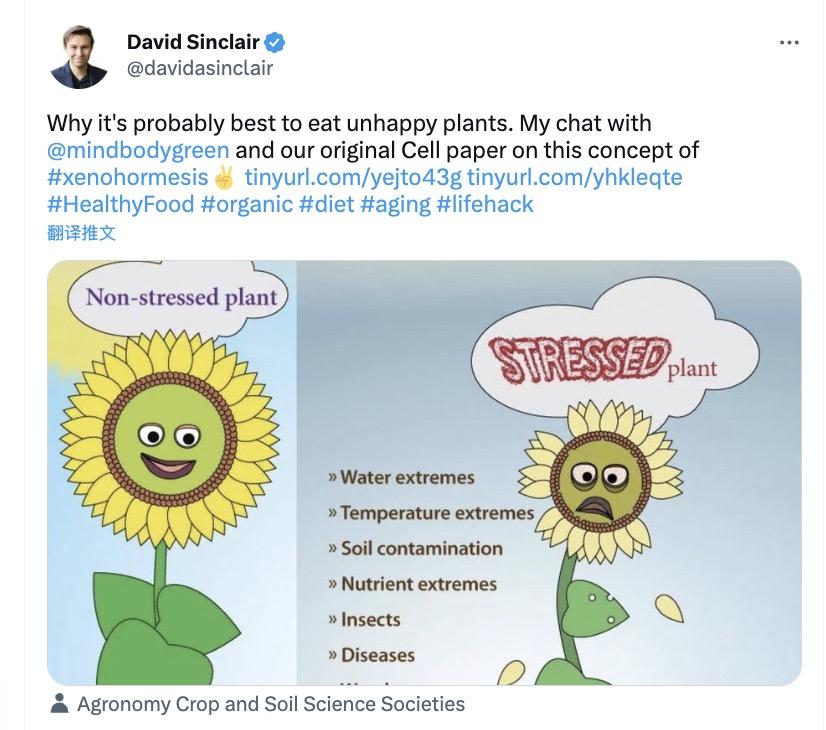Open the Agronomy Crop and Soil Science Societies tag
The height and width of the screenshot is (730, 826).
[x=270, y=704]
